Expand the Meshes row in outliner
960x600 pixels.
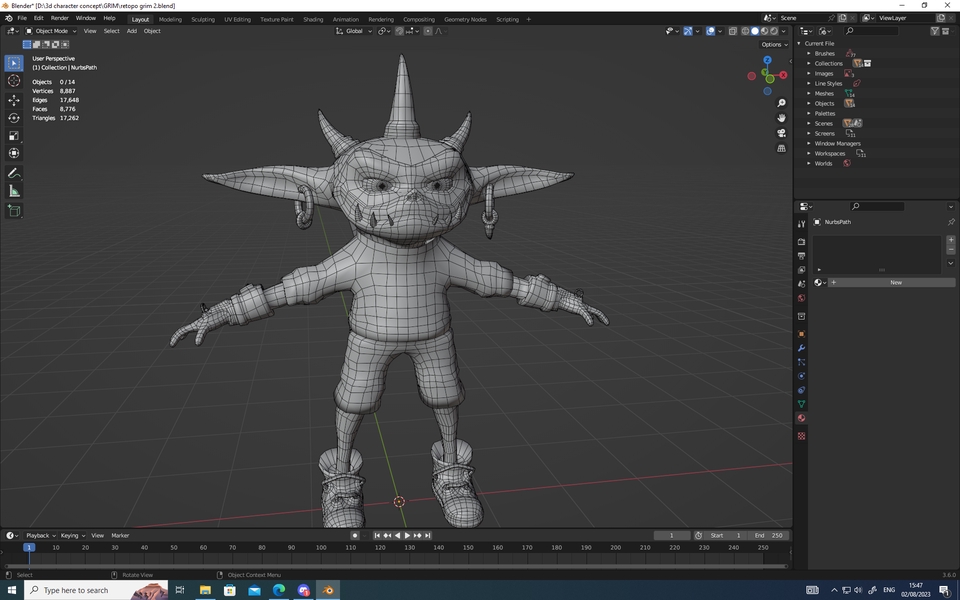pyautogui.click(x=809, y=94)
